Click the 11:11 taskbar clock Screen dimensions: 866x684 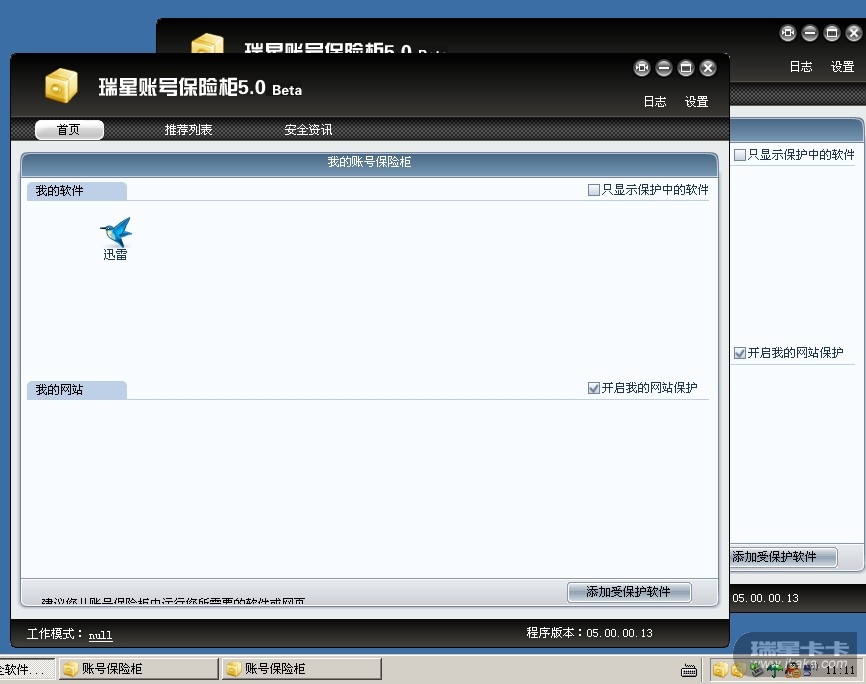pyautogui.click(x=839, y=670)
